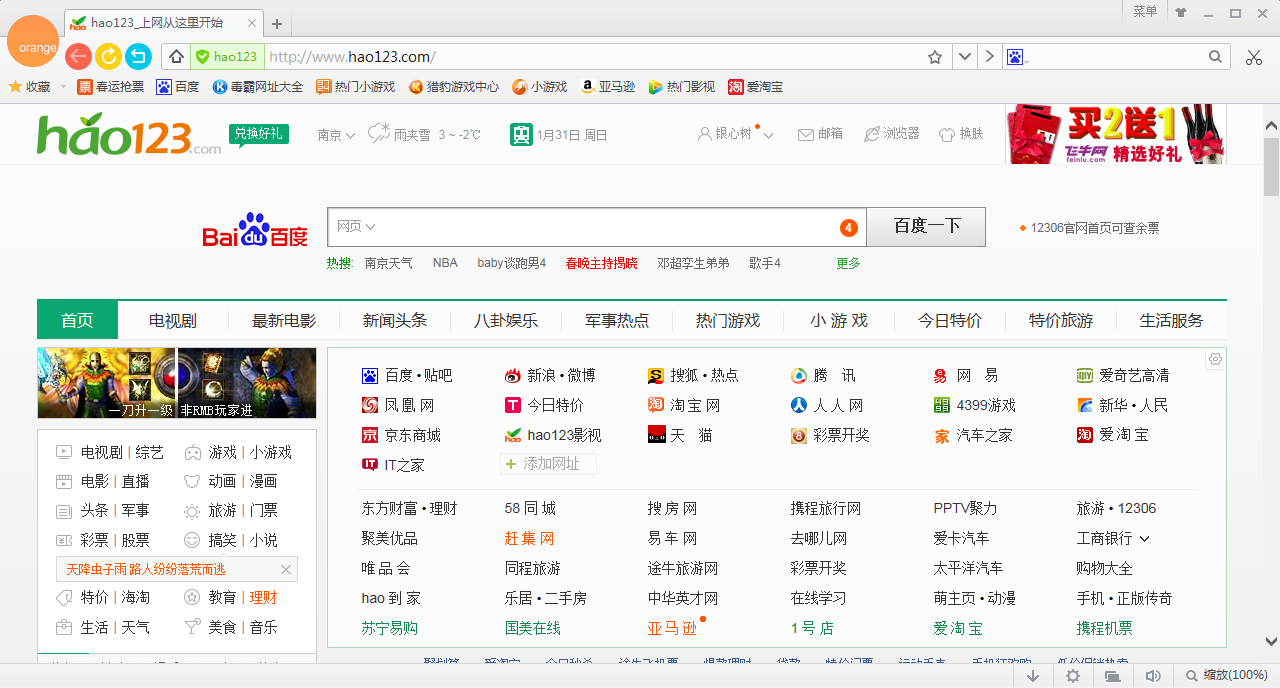Click the home icon beside the address bar
Viewport: 1280px width, 688px height.
176,57
